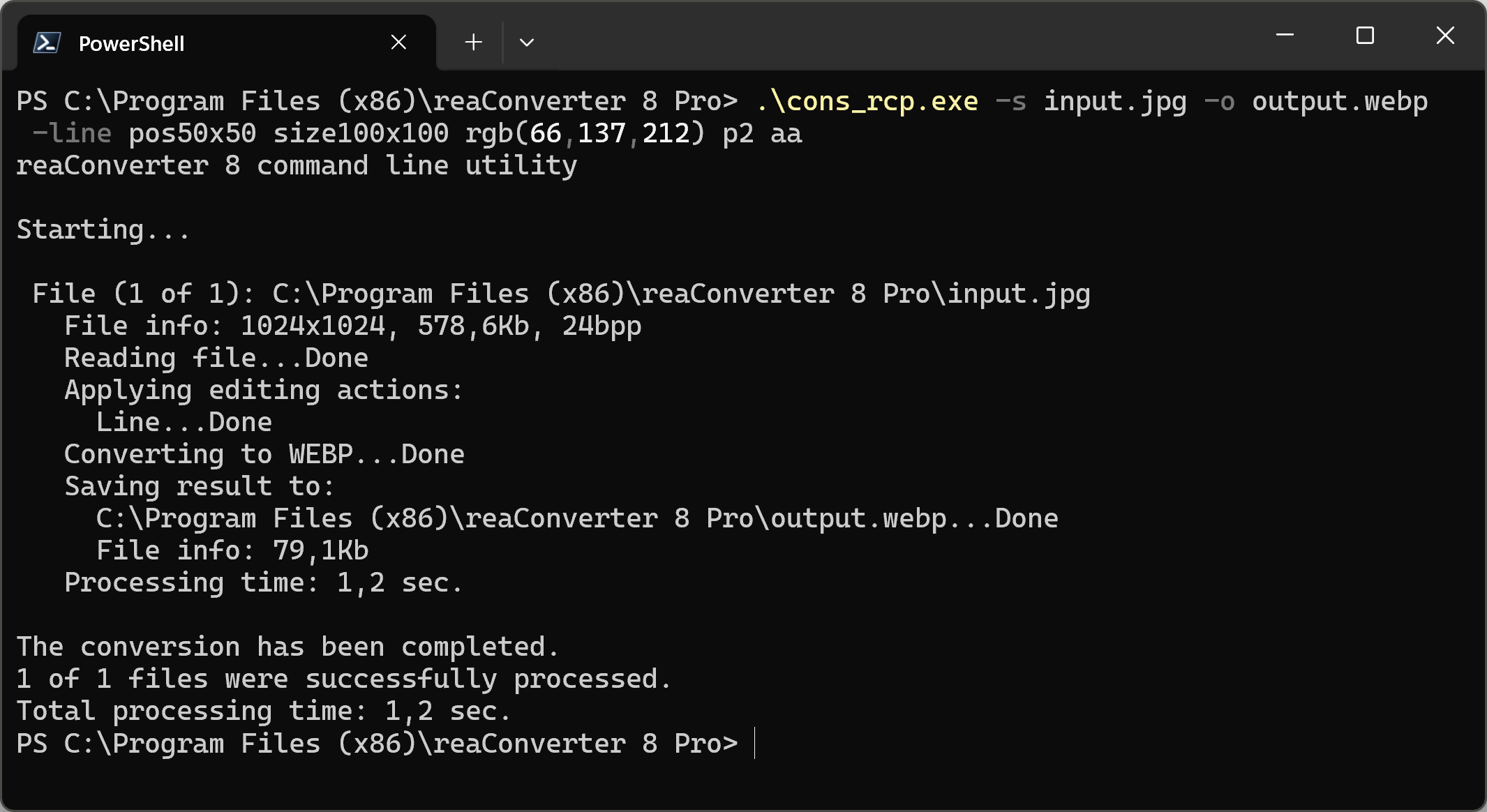Click the "Starting..." output line
Viewport: 1487px width, 812px height.
[x=103, y=230]
